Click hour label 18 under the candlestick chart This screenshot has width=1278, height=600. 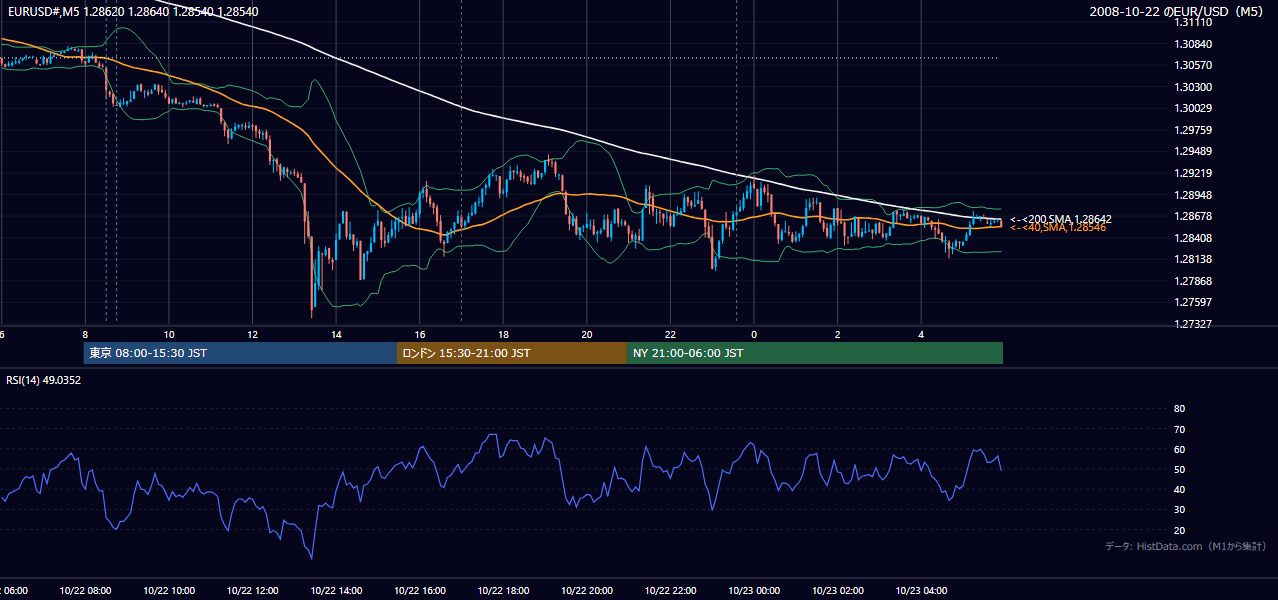(503, 334)
